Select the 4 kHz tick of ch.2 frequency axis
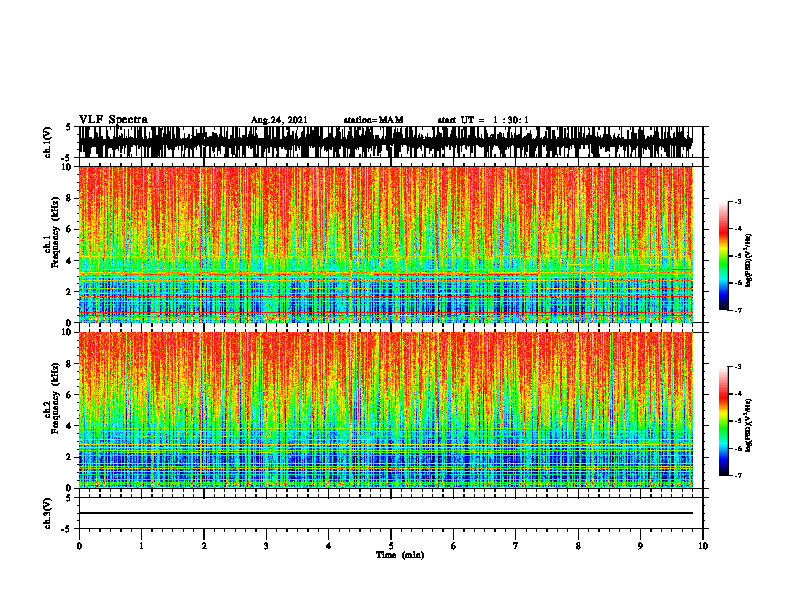The width and height of the screenshot is (792, 612). point(71,426)
